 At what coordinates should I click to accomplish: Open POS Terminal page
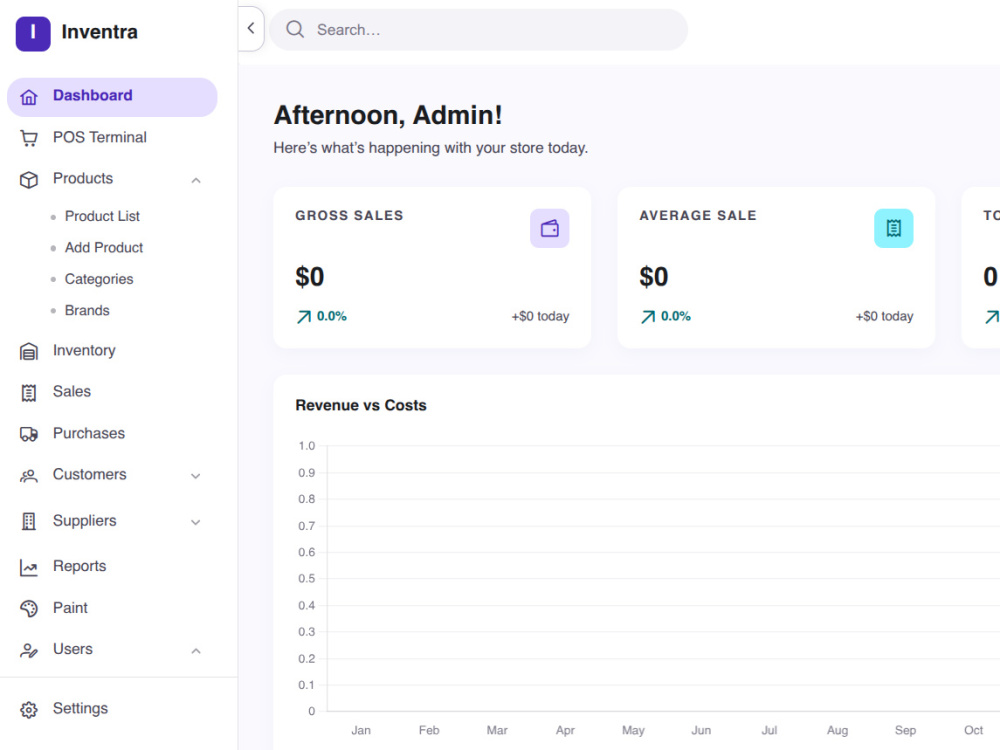click(x=112, y=138)
